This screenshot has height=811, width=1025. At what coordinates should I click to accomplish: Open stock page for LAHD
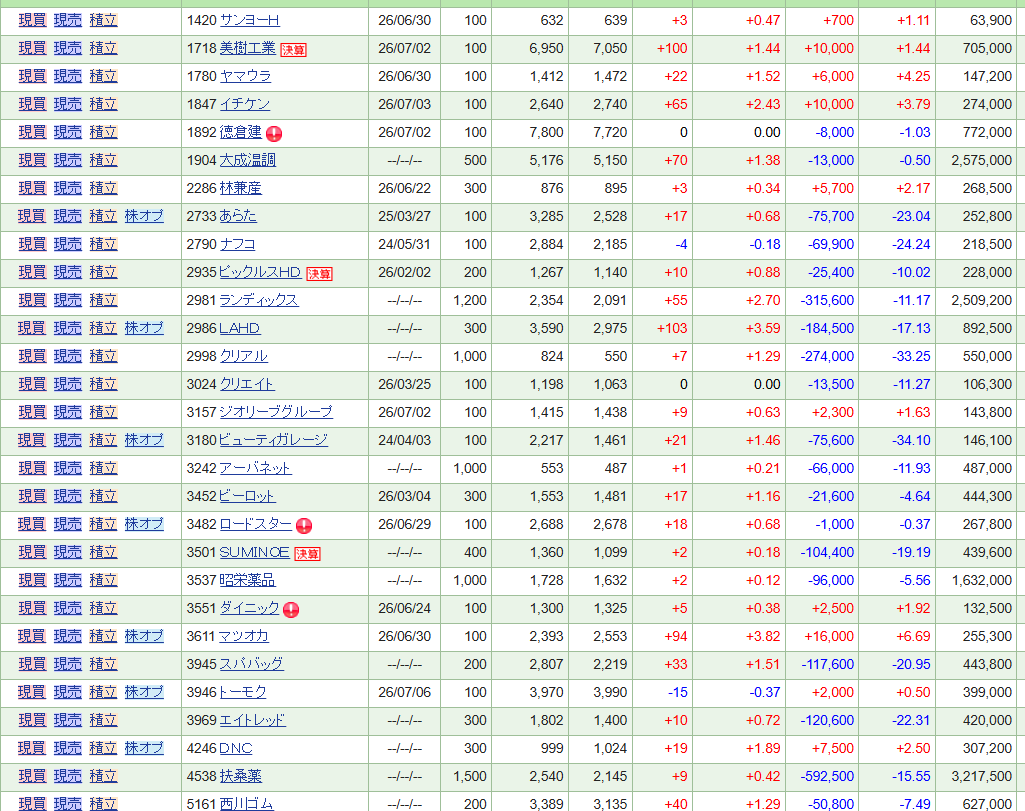click(239, 329)
